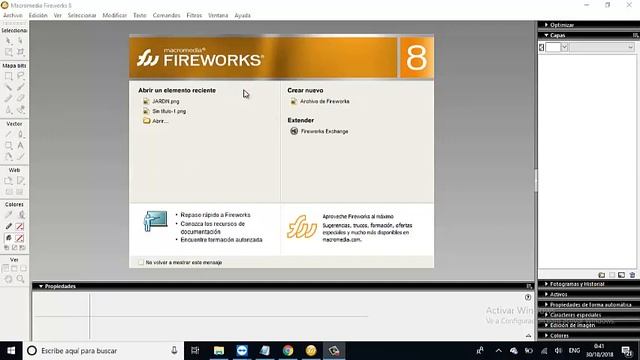Select the Zoom magnifier tool
Image resolution: width=640 pixels, height=360 pixels.
tap(20, 279)
